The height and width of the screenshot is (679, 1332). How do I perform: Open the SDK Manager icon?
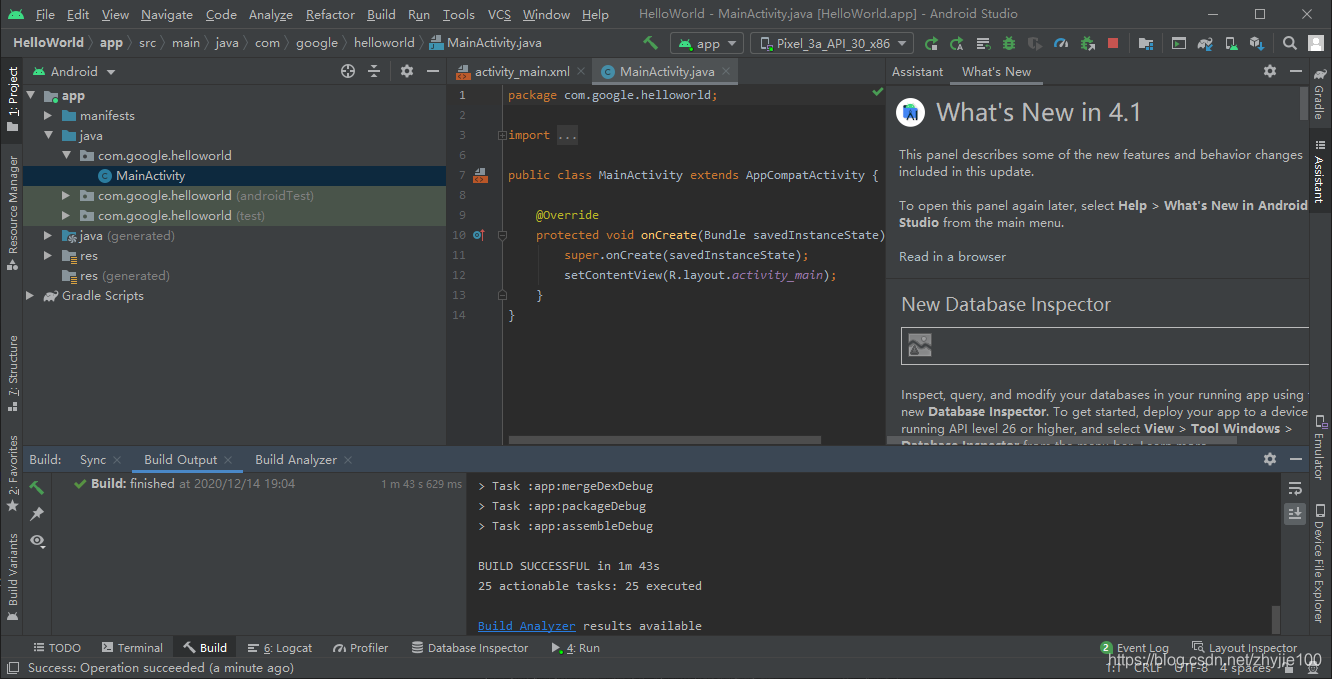[x=1257, y=43]
